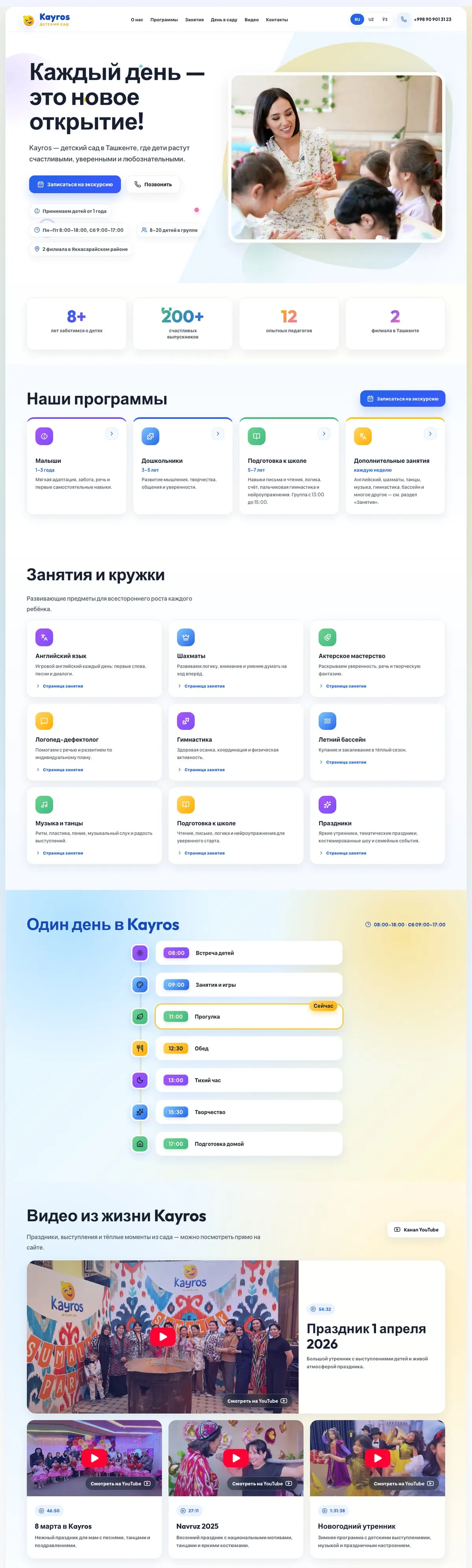472x1568 pixels.
Task: Open Страница занятия under Логопед-дефектолог
Action: [x=60, y=769]
